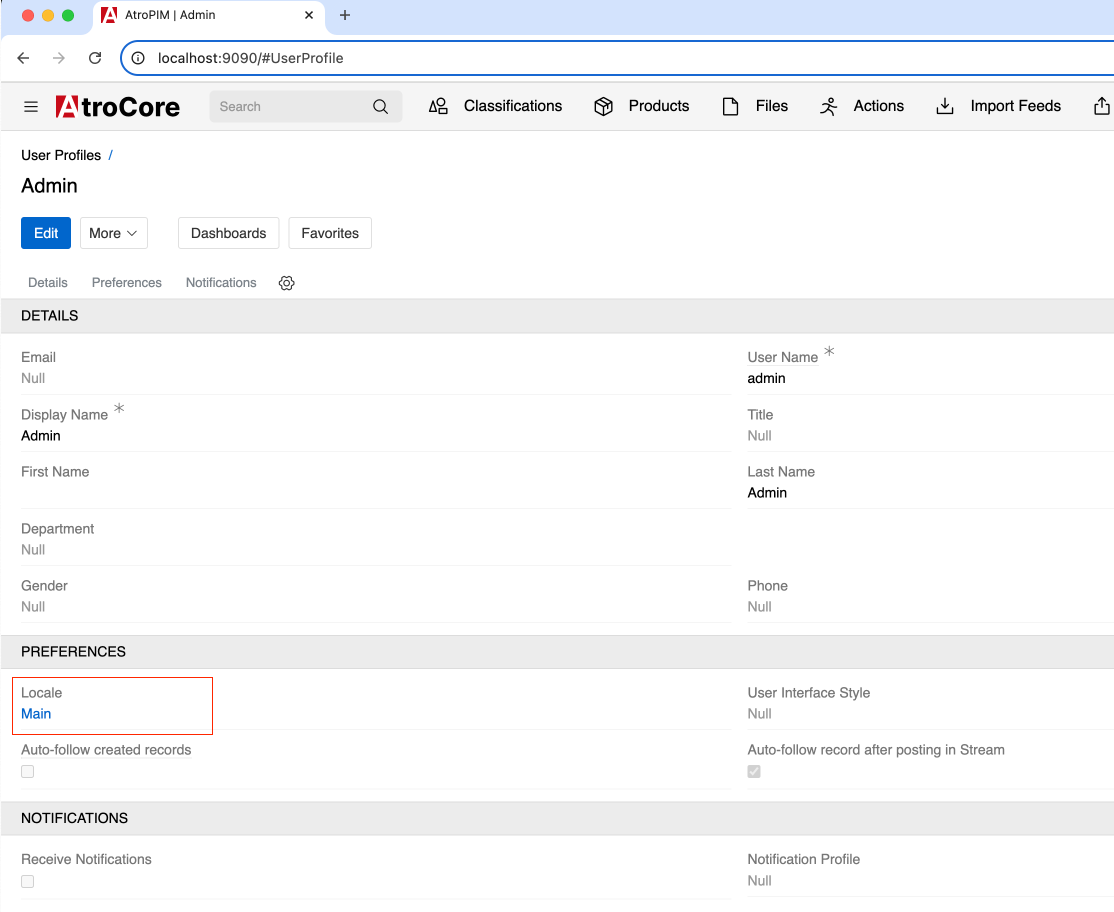Toggle Receive Notifications checkbox
This screenshot has width=1114, height=912.
pos(28,881)
